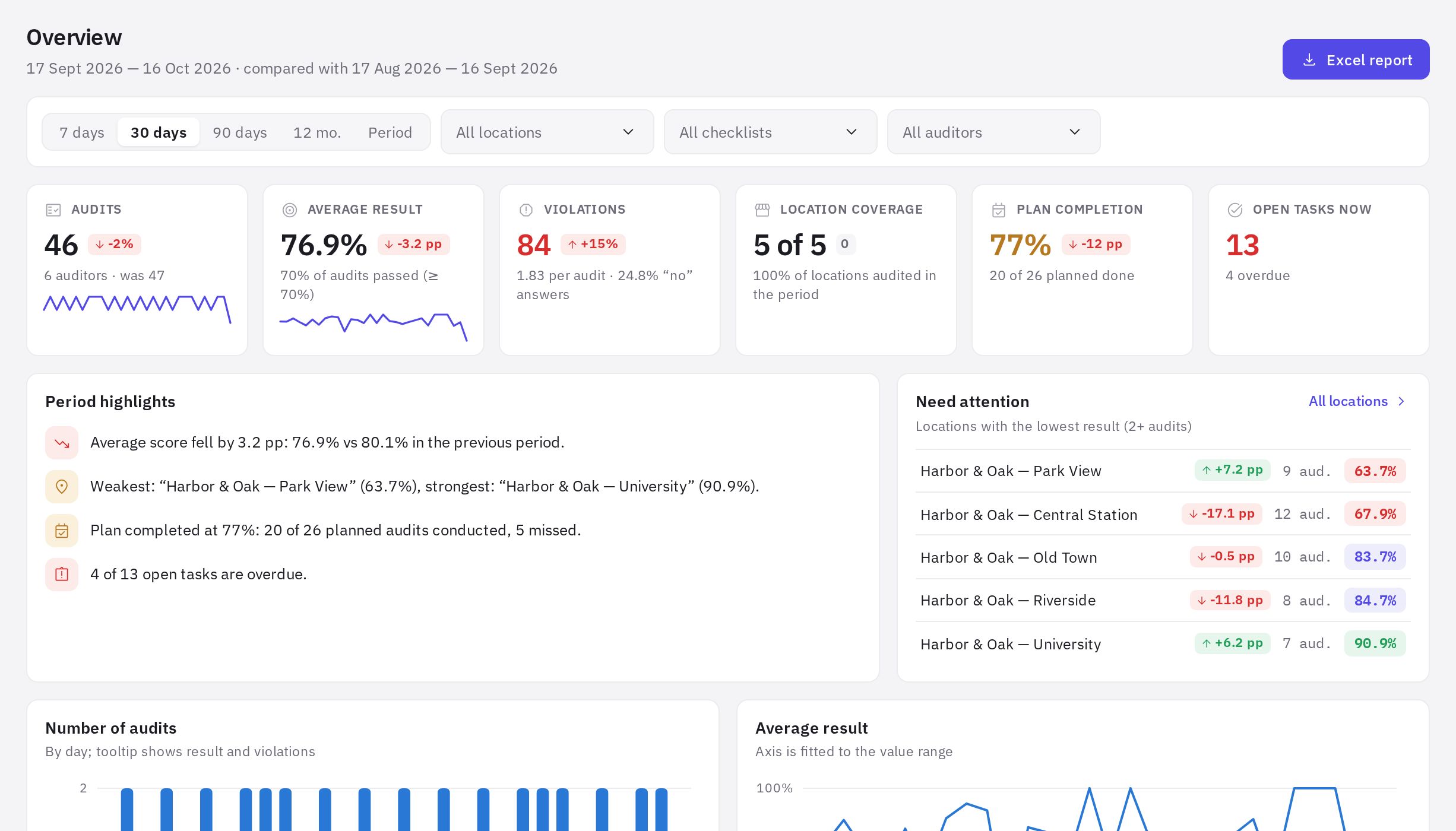Select the 7 days period
This screenshot has width=1456, height=831.
coord(82,132)
